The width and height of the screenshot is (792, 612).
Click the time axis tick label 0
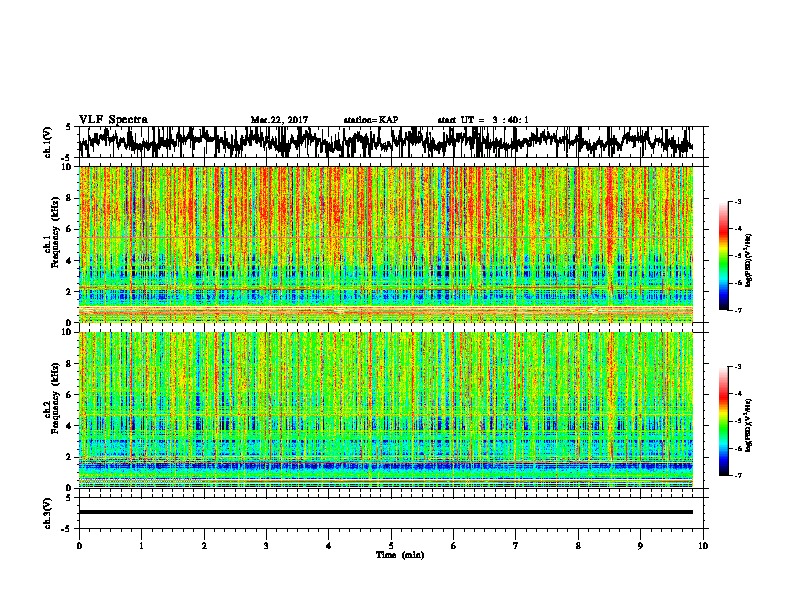coord(79,546)
